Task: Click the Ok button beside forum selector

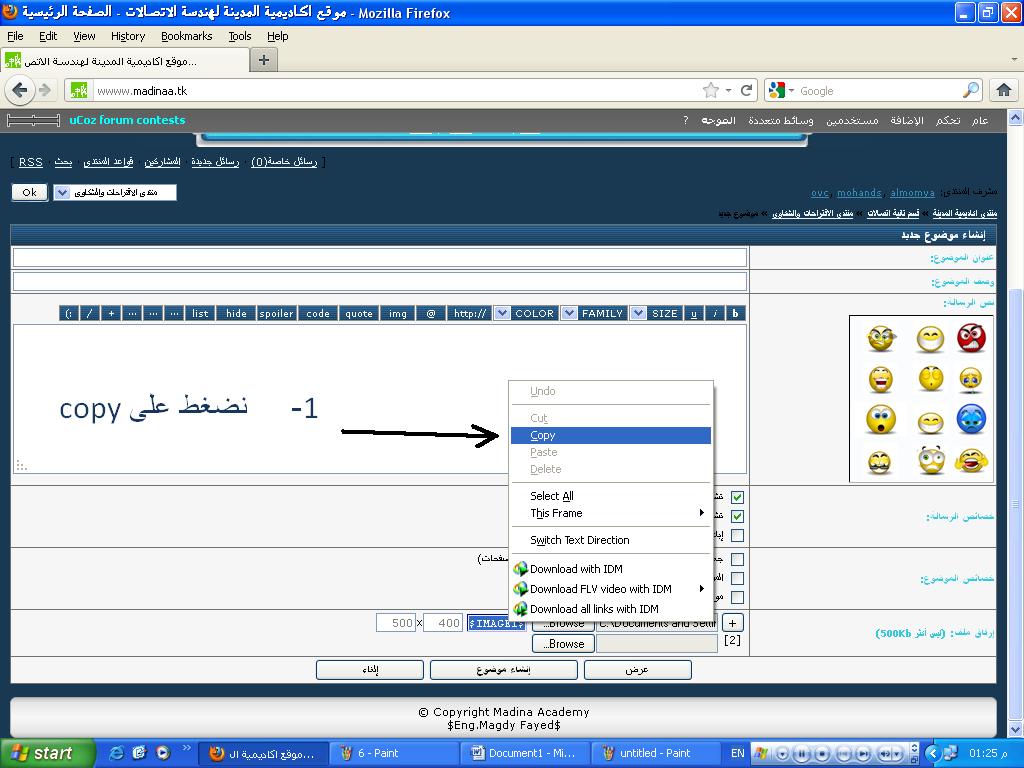Action: 29,193
